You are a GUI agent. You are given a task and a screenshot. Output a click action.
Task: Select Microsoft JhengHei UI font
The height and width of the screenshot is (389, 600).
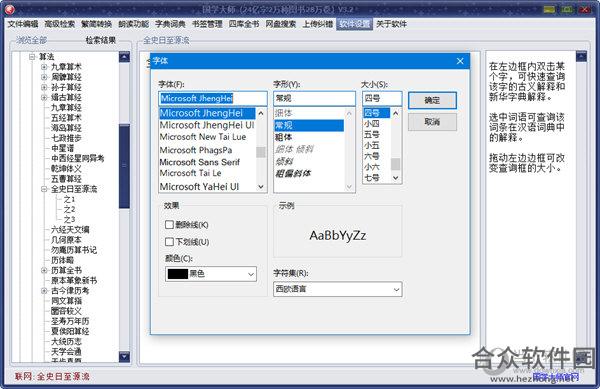(x=207, y=125)
